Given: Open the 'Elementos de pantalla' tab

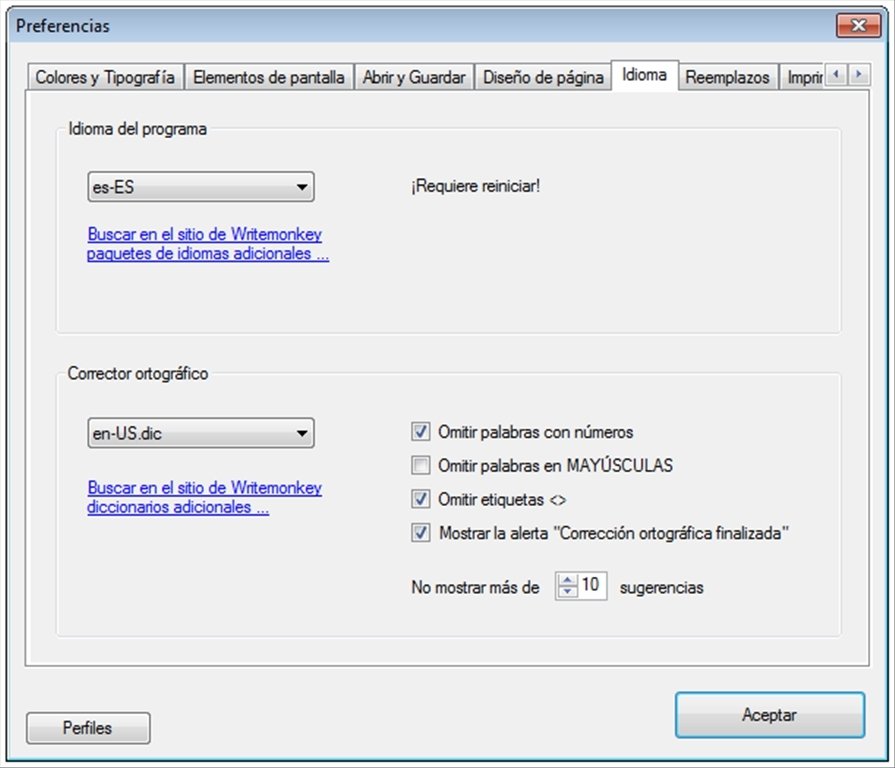Looking at the screenshot, I should (x=269, y=77).
